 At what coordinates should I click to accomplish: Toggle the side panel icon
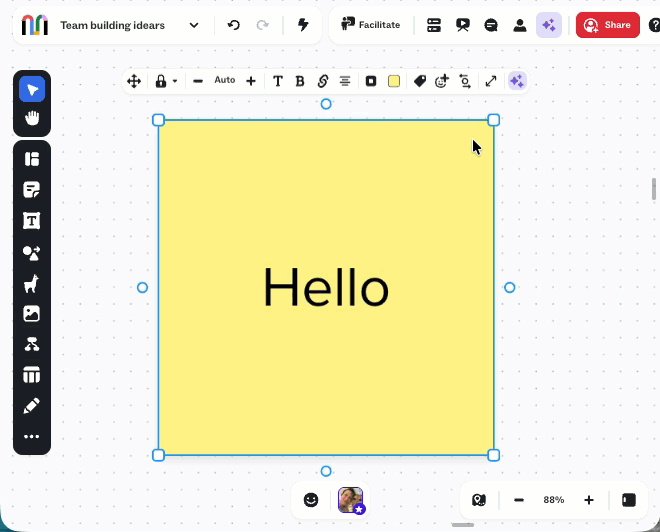629,500
